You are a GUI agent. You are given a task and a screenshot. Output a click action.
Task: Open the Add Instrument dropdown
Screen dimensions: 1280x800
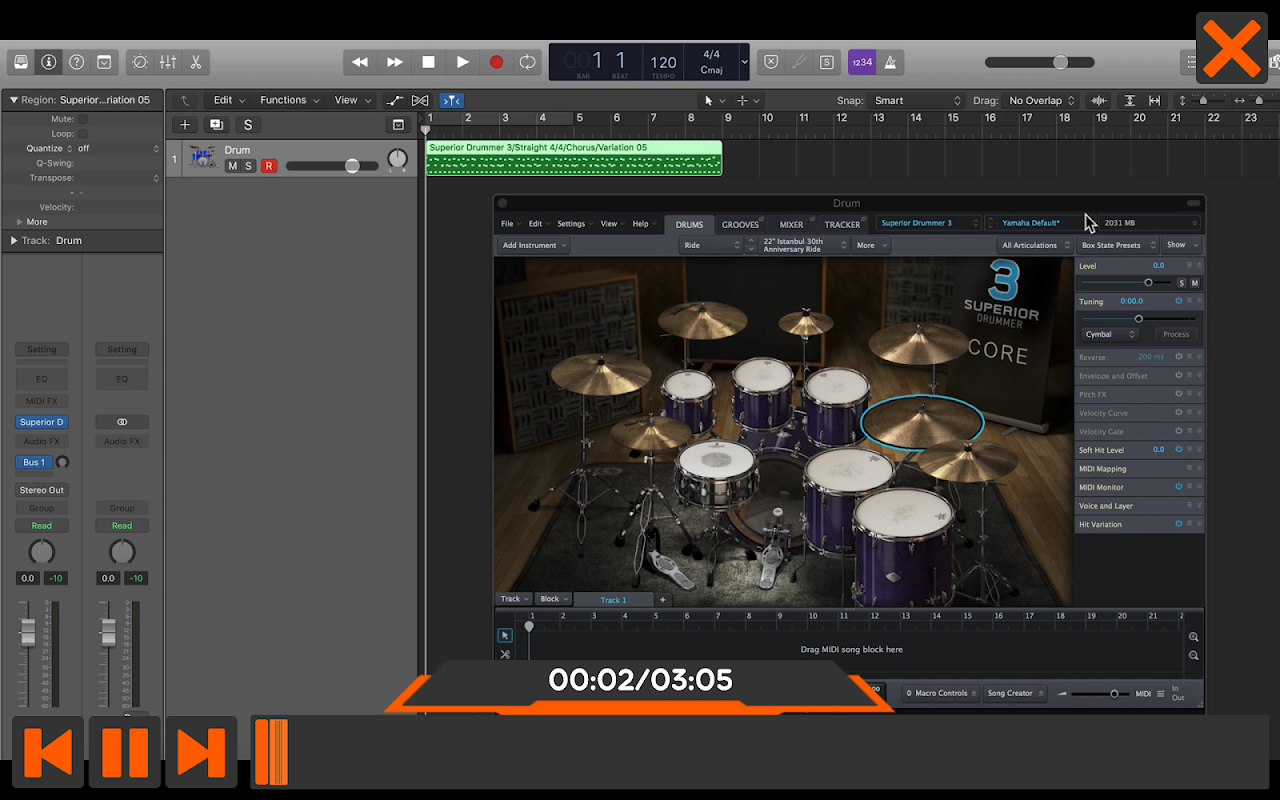(534, 245)
